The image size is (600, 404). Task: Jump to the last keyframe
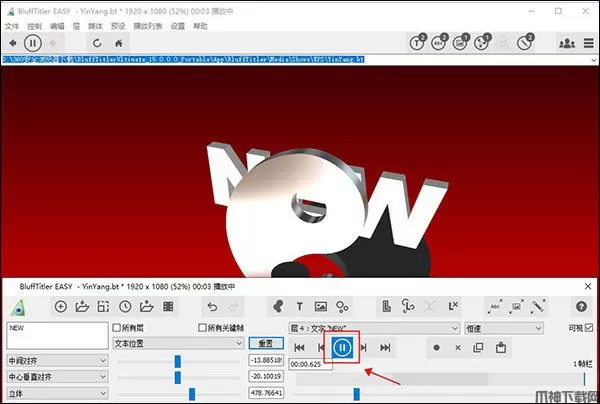pyautogui.click(x=386, y=348)
